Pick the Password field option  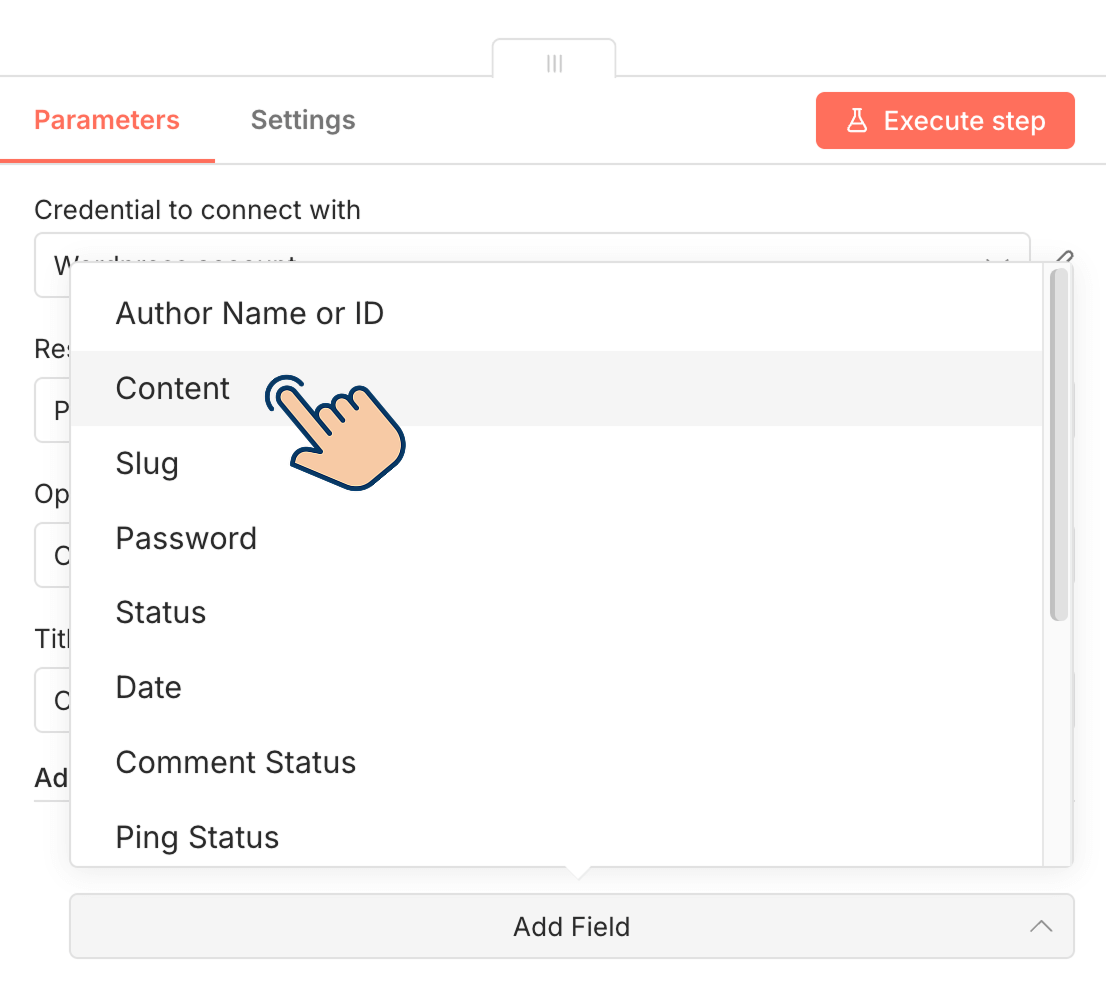coord(186,539)
